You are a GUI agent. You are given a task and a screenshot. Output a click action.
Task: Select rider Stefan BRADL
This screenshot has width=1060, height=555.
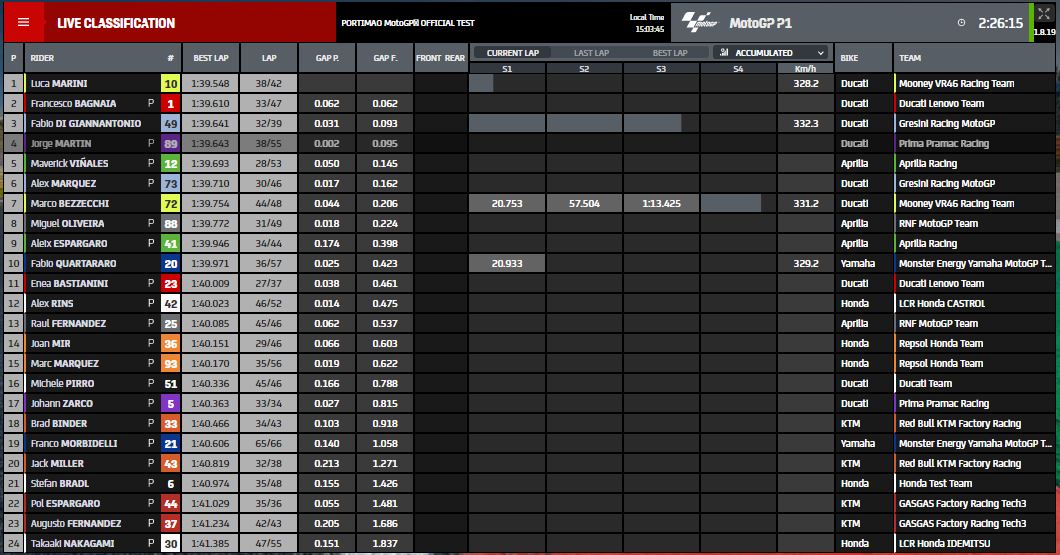tap(59, 483)
